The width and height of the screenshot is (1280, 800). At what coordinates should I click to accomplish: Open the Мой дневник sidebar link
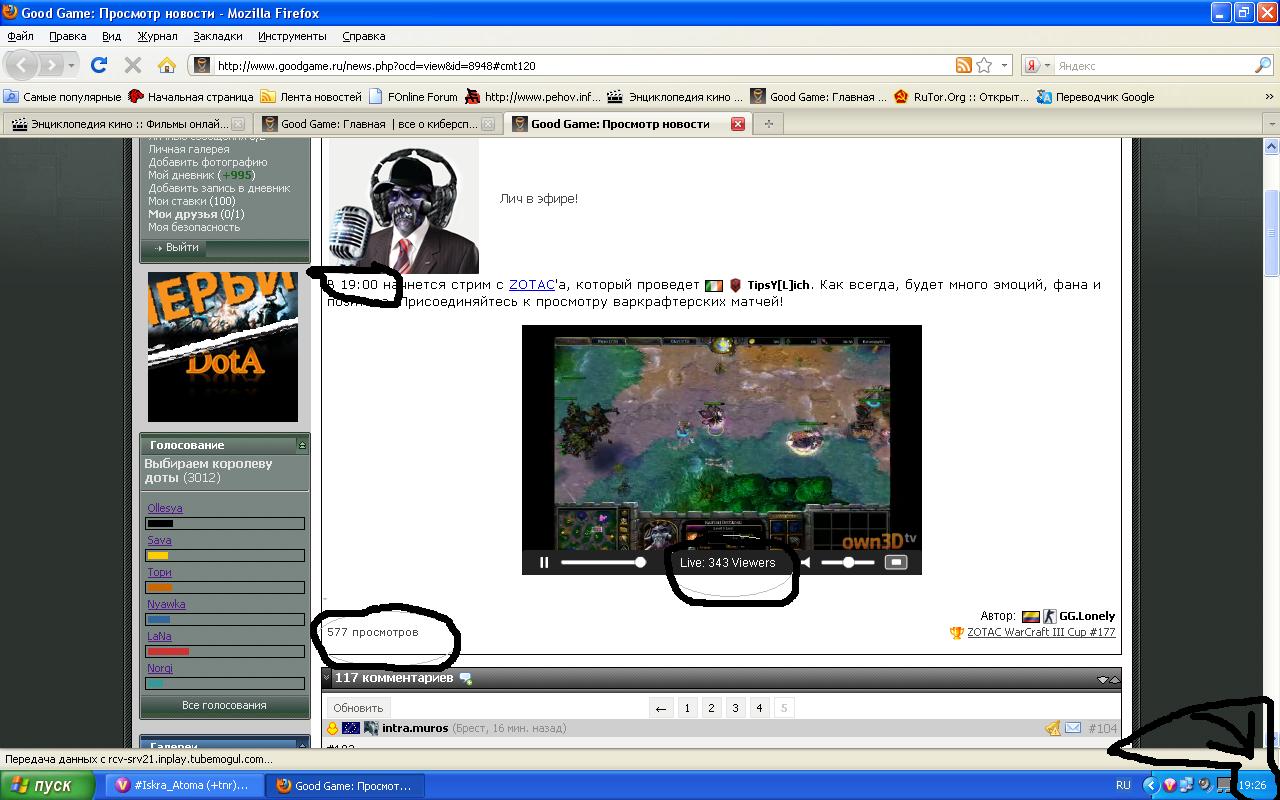click(x=182, y=175)
